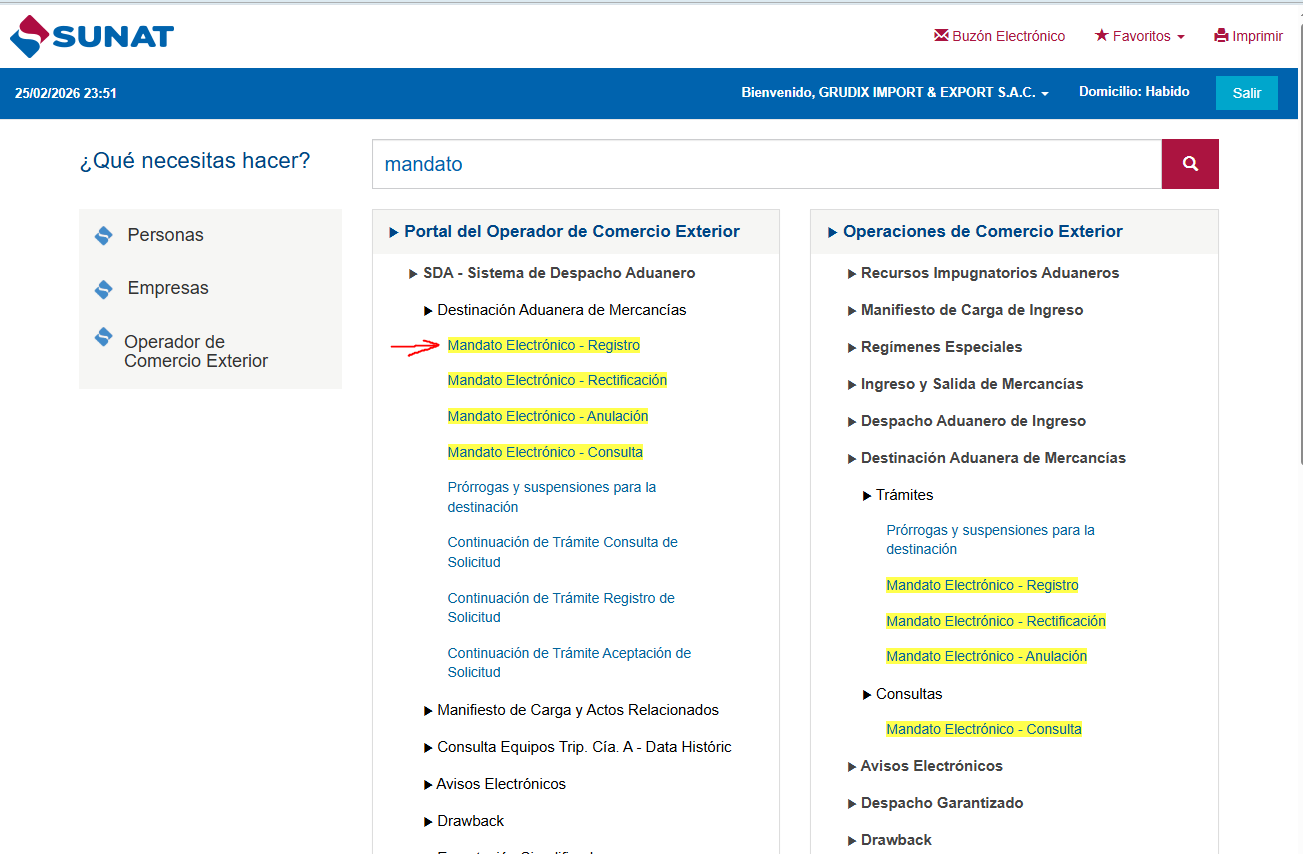Open Mandato Electrónico - Consulta under Consultas
Image resolution: width=1303 pixels, height=854 pixels.
tap(984, 729)
